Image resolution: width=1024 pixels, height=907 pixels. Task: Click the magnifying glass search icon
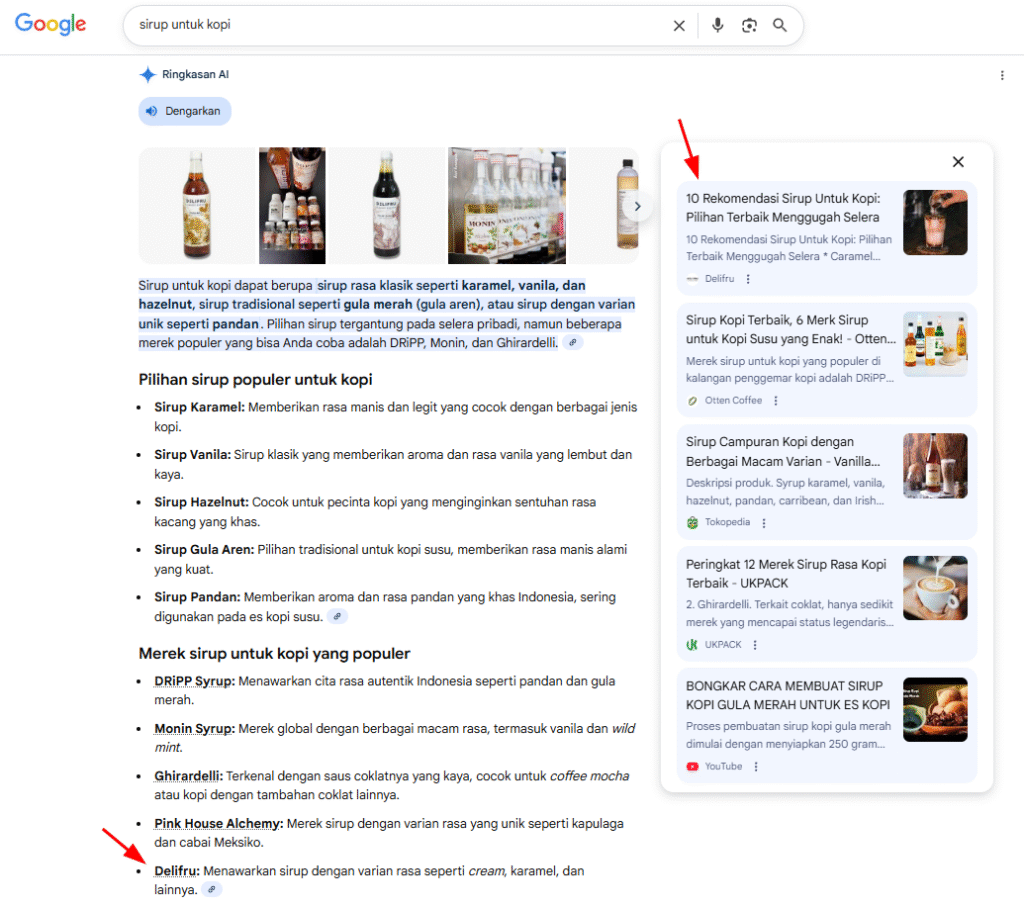click(780, 26)
